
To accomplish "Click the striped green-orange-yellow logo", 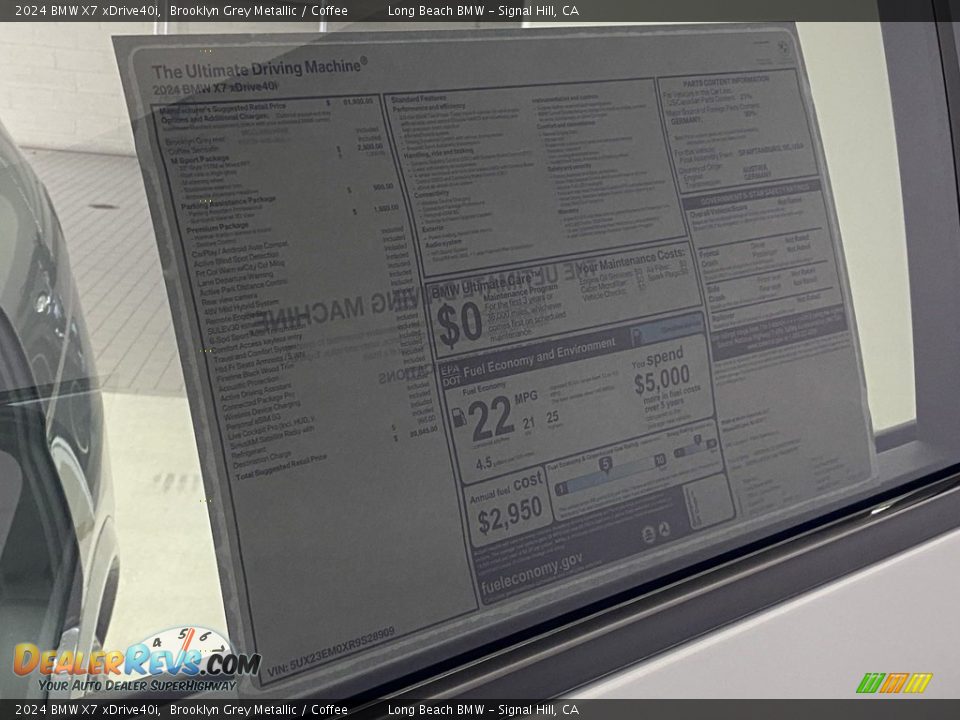I will [x=894, y=683].
